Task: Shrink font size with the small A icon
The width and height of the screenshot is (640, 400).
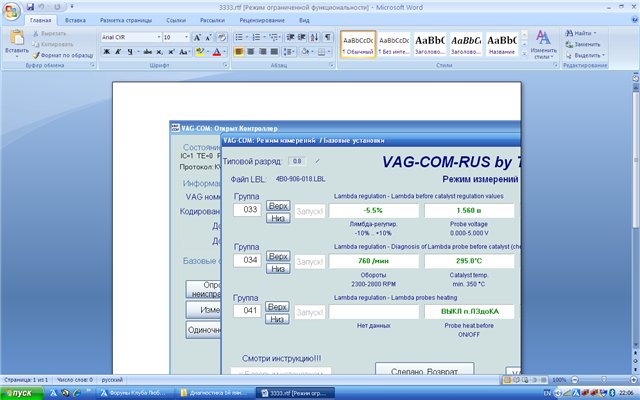Action: click(x=208, y=38)
